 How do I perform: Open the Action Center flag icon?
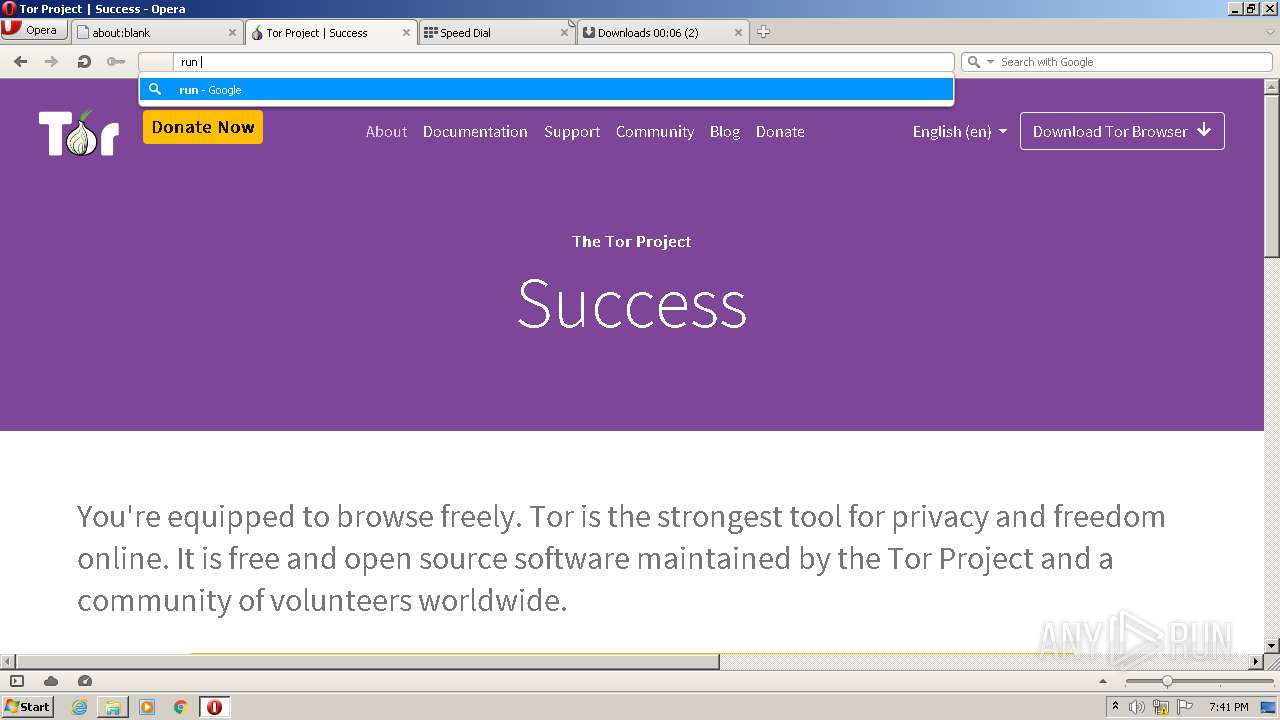pos(1185,707)
